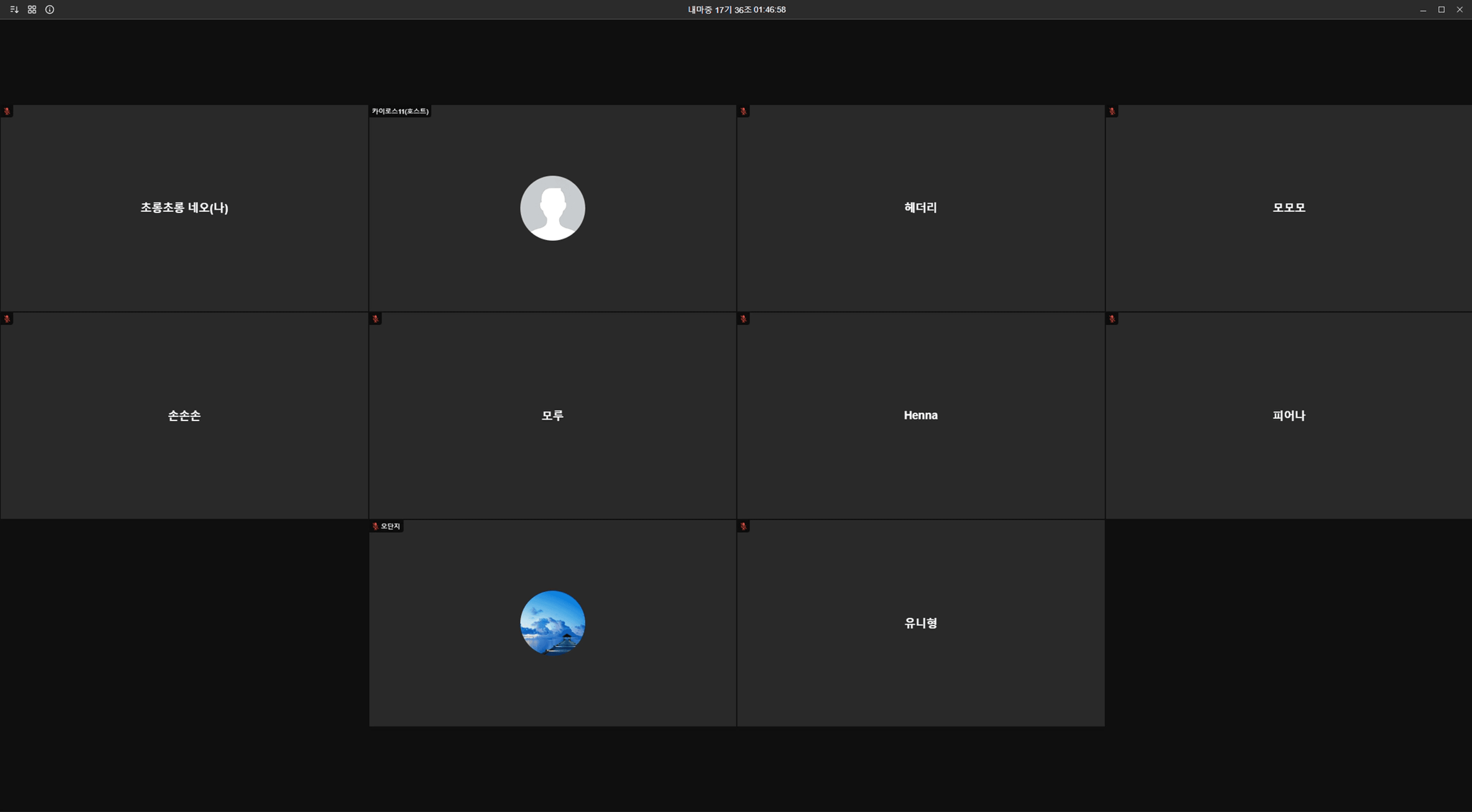Select the 유니형 participant name

(920, 623)
